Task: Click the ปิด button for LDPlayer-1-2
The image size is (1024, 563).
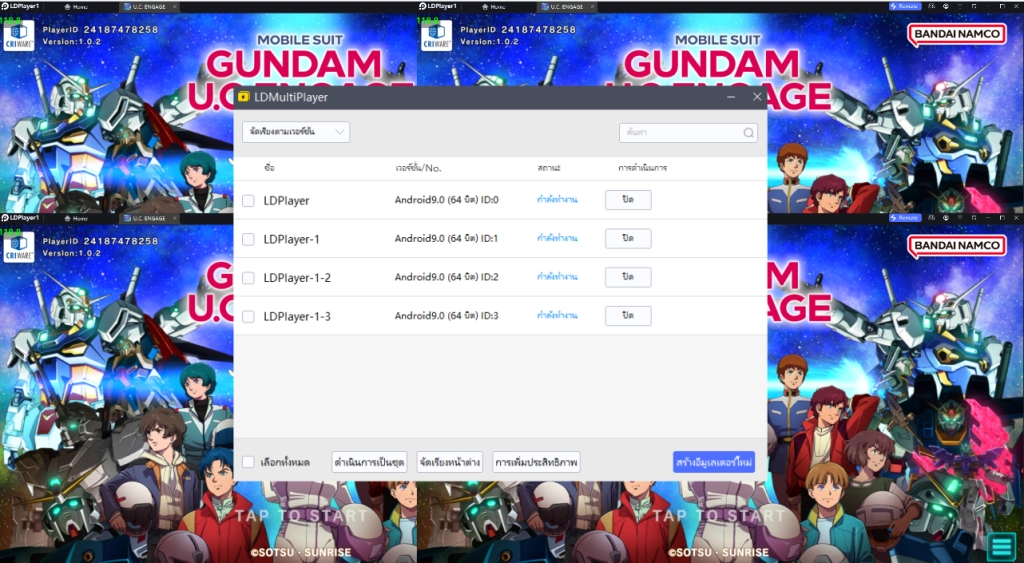Action: (x=628, y=277)
